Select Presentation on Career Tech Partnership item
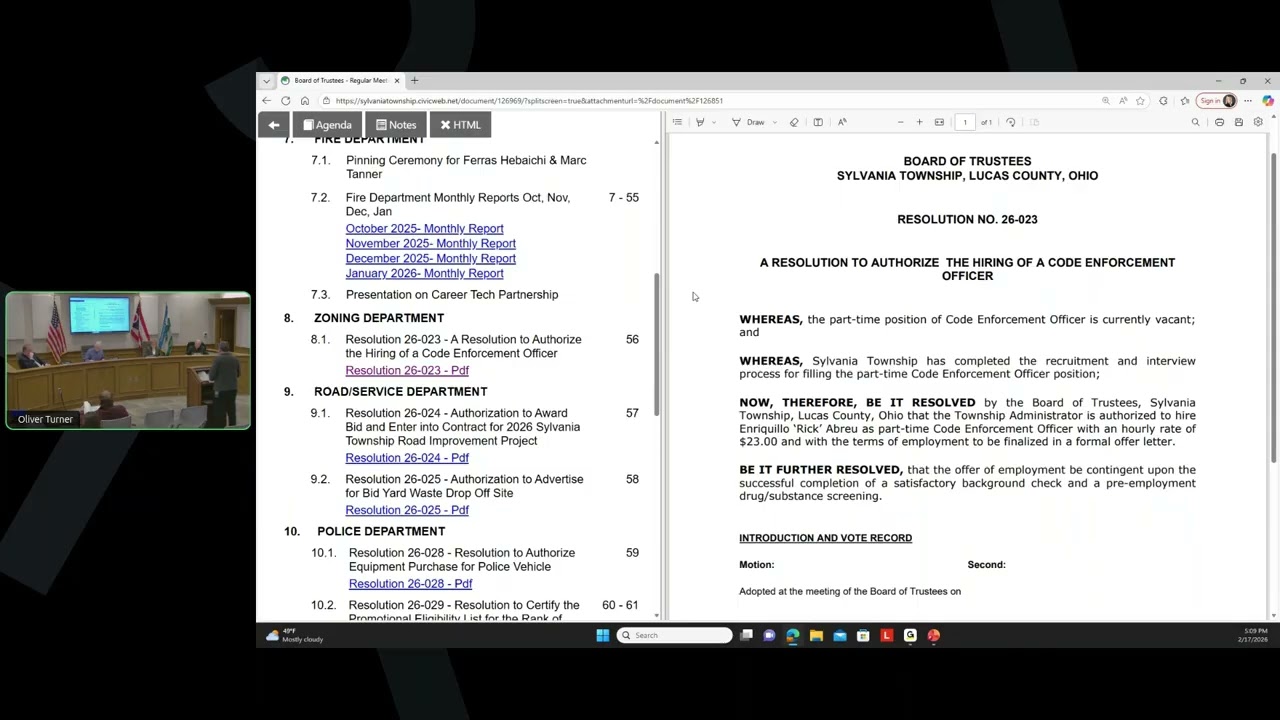The width and height of the screenshot is (1280, 720). point(452,295)
